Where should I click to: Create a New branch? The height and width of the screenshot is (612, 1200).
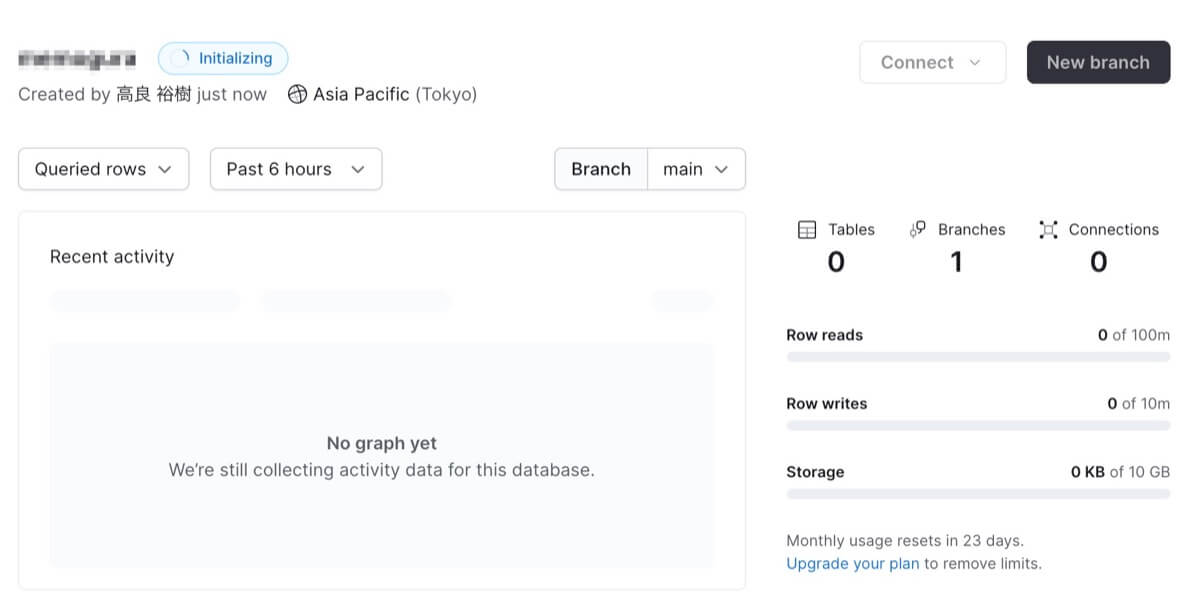pos(1098,63)
